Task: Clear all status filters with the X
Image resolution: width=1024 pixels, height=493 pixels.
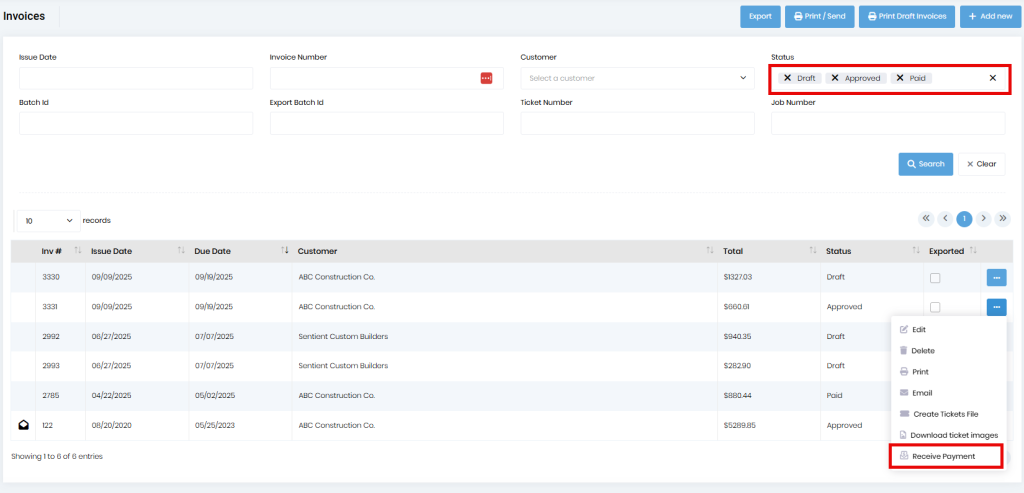Action: click(x=992, y=78)
